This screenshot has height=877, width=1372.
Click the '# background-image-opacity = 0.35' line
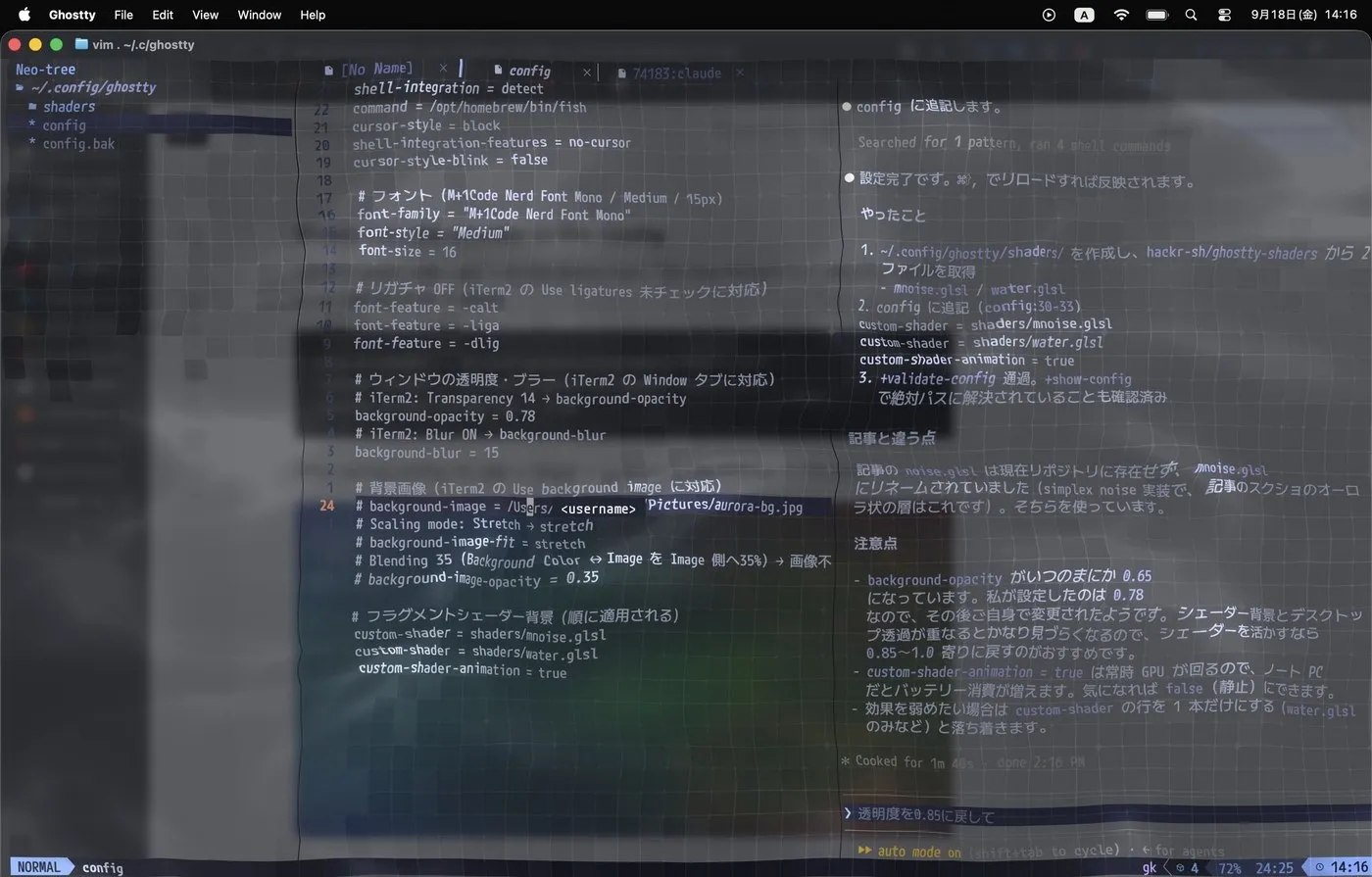477,579
